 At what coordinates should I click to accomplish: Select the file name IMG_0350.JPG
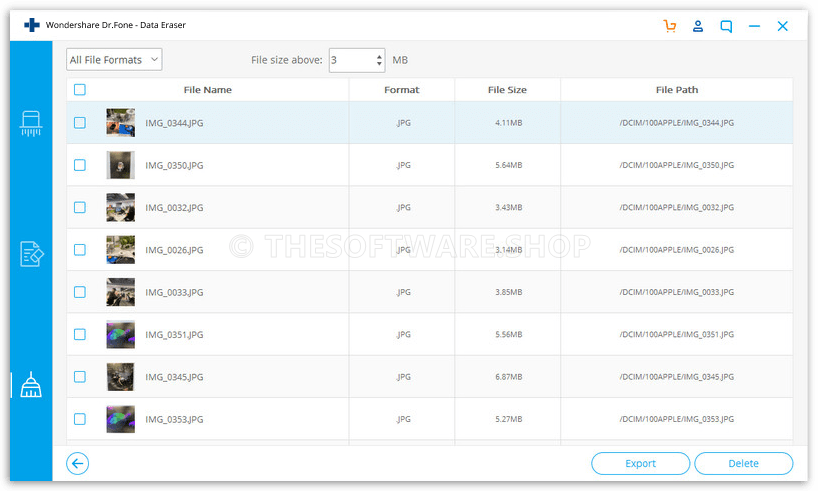(x=174, y=165)
